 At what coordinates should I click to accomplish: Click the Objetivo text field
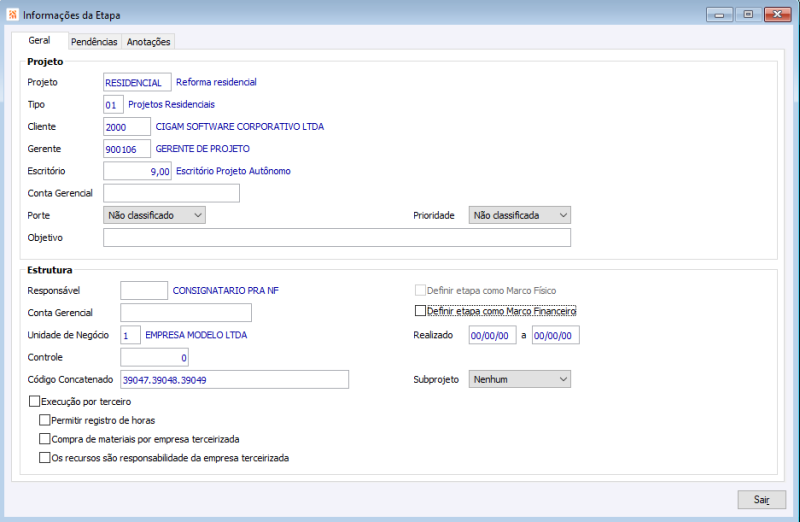click(x=337, y=238)
